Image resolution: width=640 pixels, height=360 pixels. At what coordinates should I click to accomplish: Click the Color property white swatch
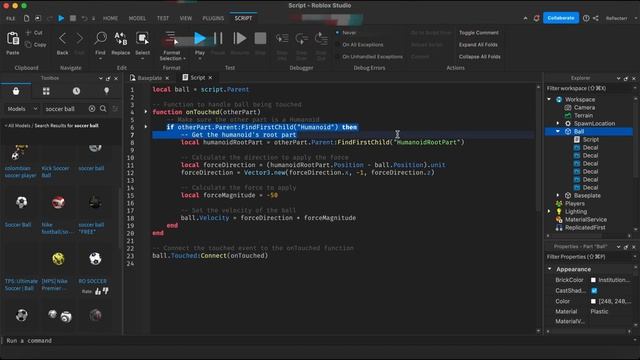[x=593, y=301]
